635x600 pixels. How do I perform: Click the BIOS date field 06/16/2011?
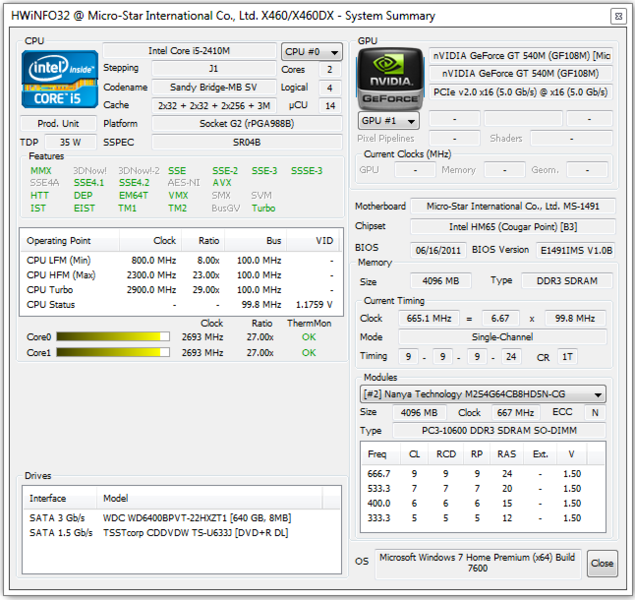[x=438, y=250]
